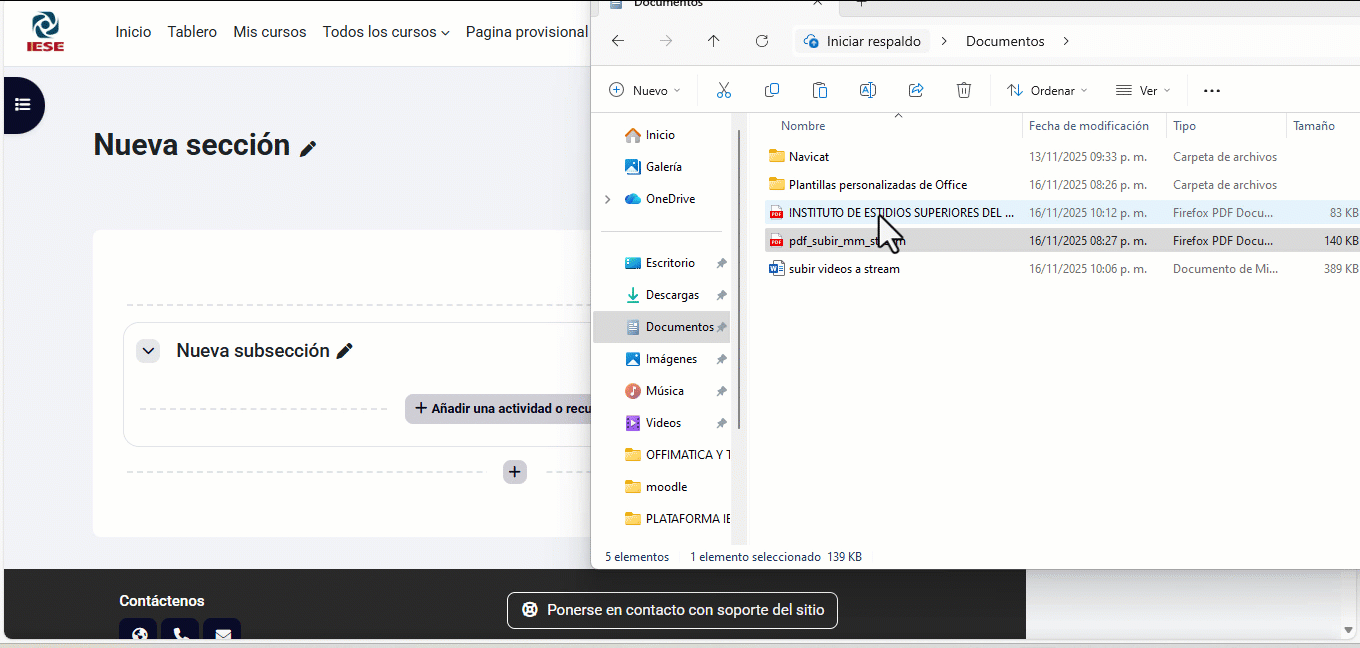Screen dimensions: 1360x648
Task: Select the Cut icon in Explorer toolbar
Action: pos(724,90)
